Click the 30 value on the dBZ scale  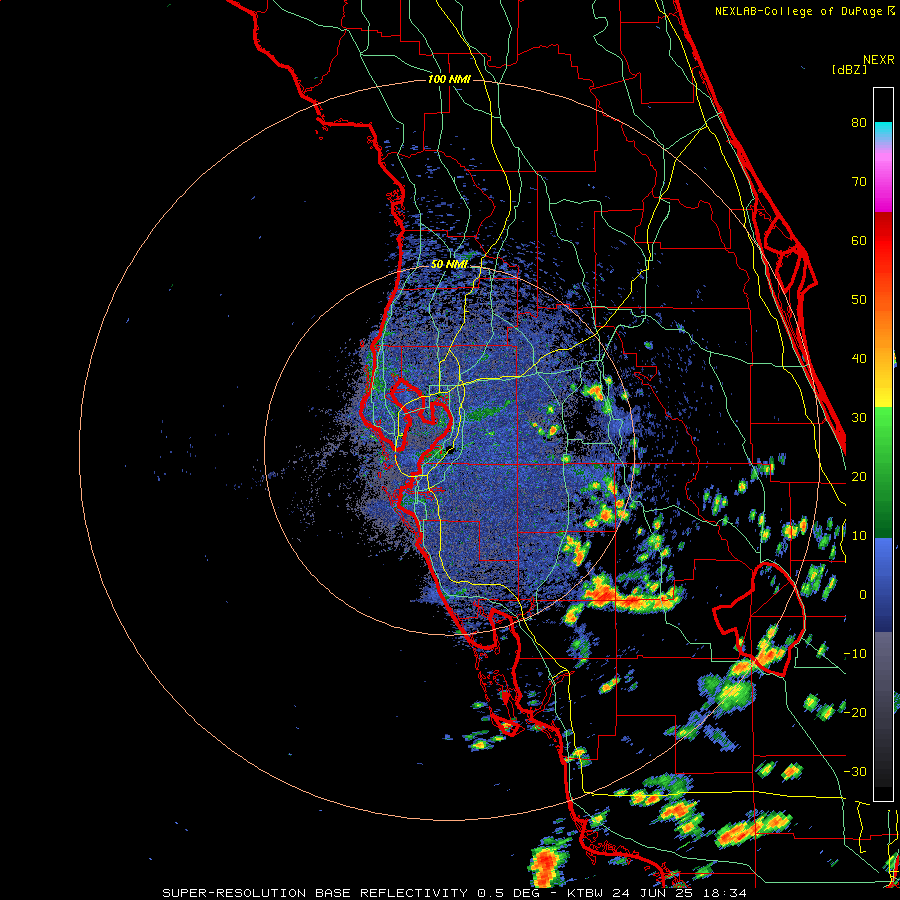(859, 418)
